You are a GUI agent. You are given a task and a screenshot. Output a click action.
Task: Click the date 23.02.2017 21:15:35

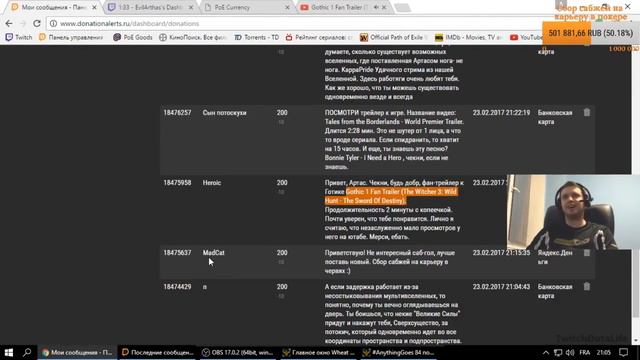click(x=501, y=253)
